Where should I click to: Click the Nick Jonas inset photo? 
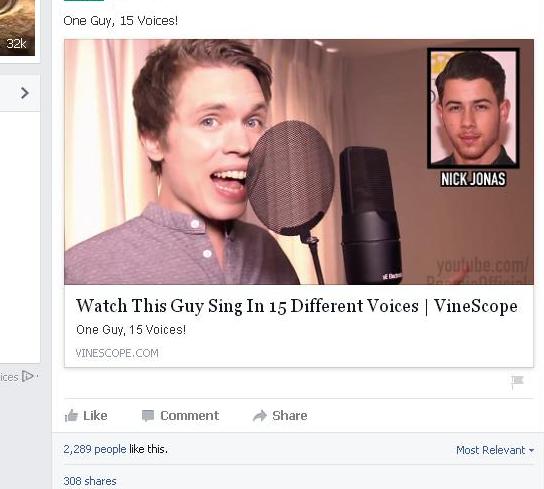[x=473, y=108]
